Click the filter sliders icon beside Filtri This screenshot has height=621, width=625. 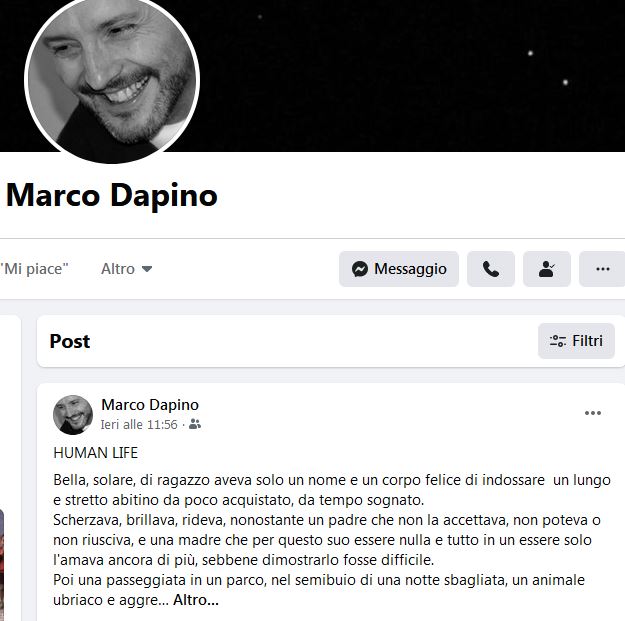[558, 341]
